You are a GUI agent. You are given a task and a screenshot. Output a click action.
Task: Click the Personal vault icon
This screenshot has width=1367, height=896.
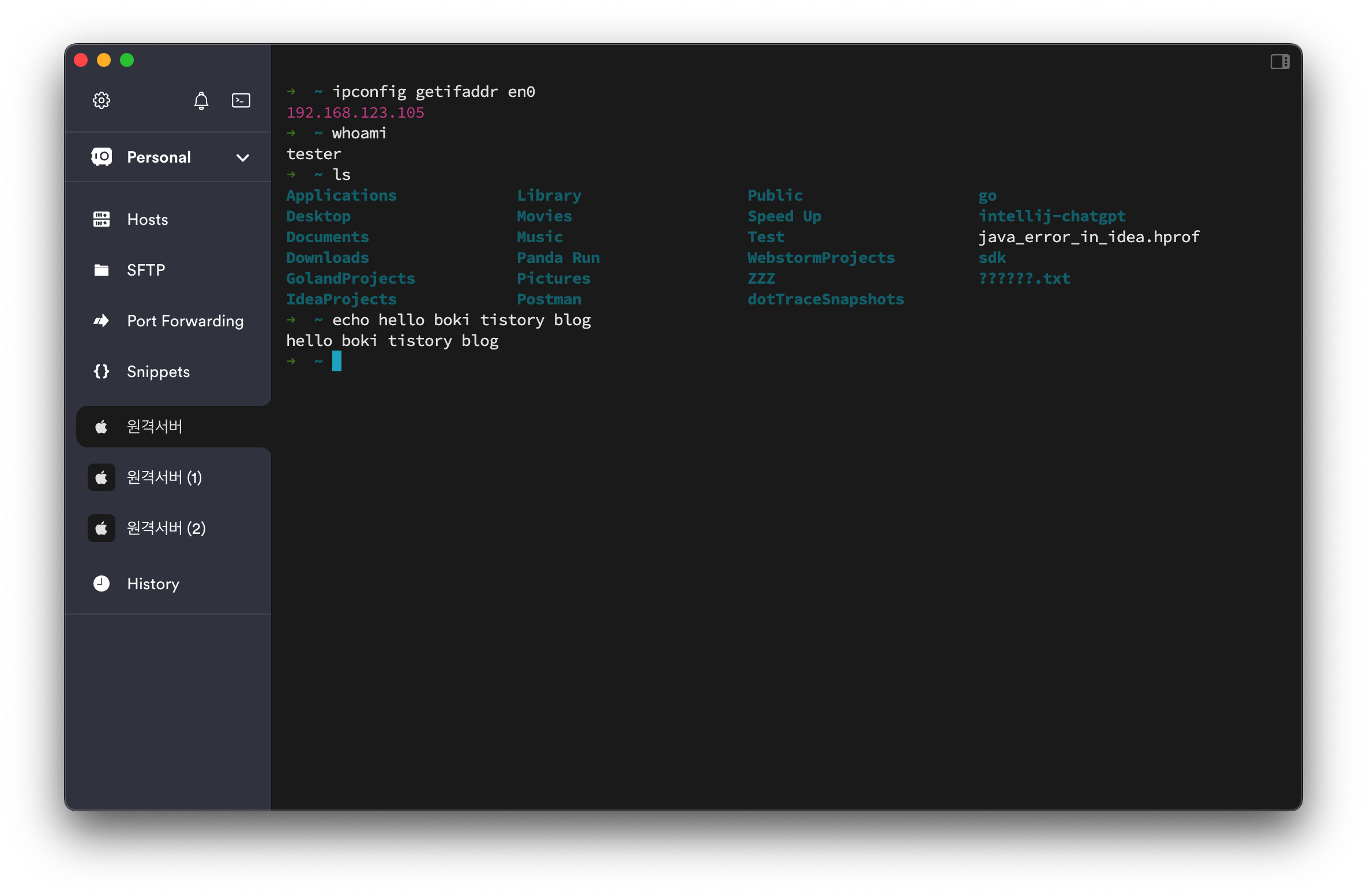coord(102,157)
